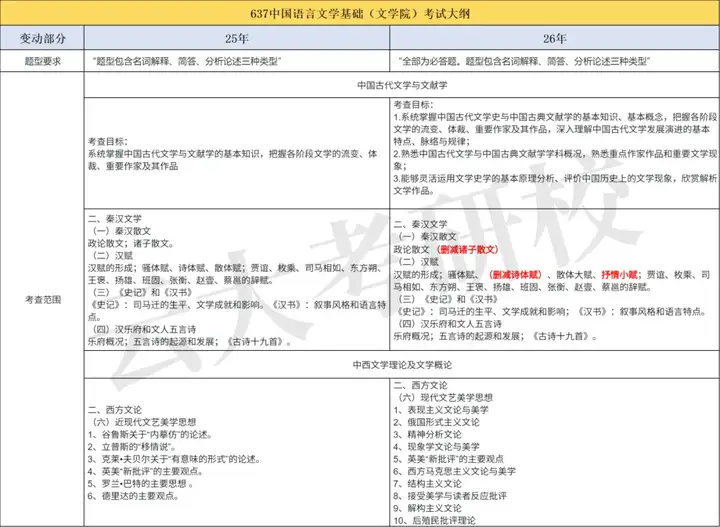Click '(二) 汉赋' in the 25年 column
This screenshot has width=720, height=527.
[112, 256]
